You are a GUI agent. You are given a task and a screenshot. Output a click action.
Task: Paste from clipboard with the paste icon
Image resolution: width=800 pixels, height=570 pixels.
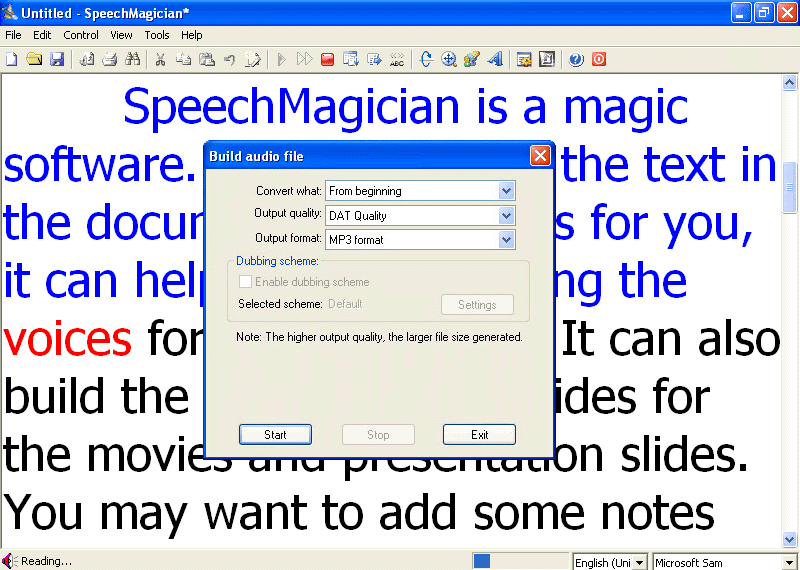tap(207, 59)
